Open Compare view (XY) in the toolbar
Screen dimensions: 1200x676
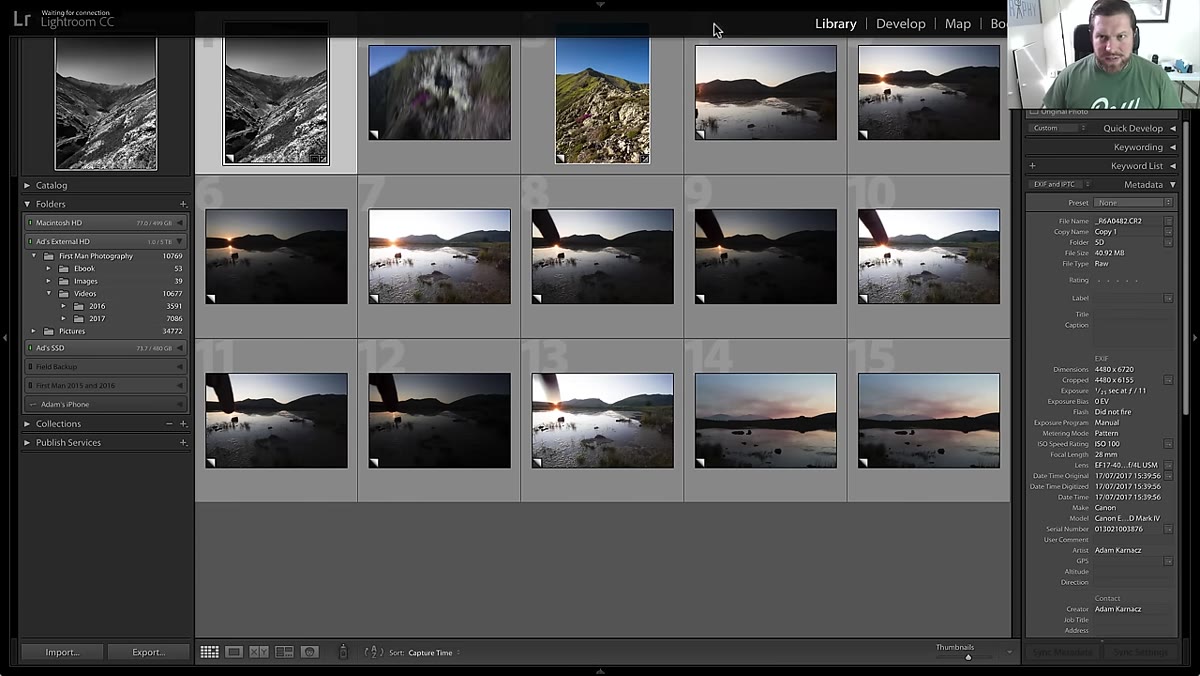(x=259, y=652)
